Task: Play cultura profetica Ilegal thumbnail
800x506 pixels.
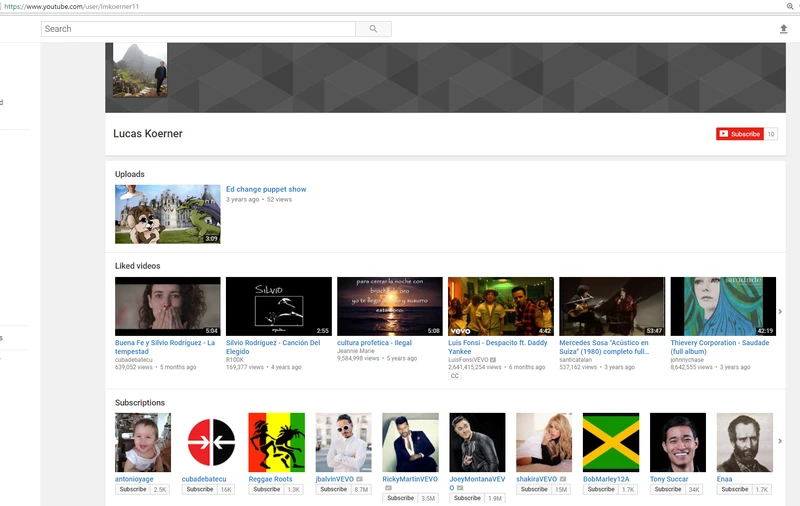Action: coord(390,306)
